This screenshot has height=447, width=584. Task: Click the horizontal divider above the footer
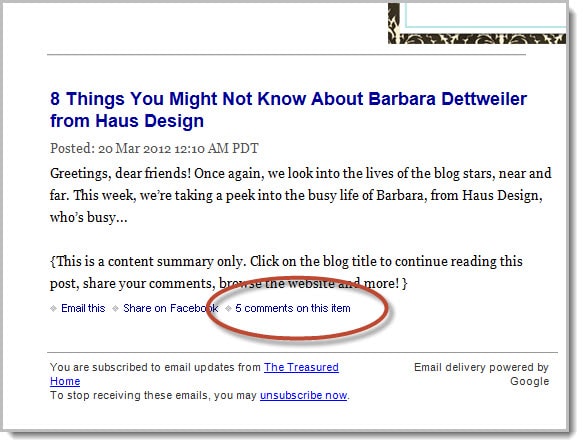(x=302, y=352)
